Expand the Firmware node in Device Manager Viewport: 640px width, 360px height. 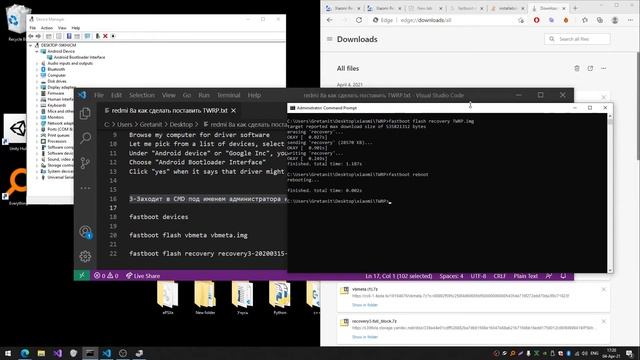coord(37,93)
